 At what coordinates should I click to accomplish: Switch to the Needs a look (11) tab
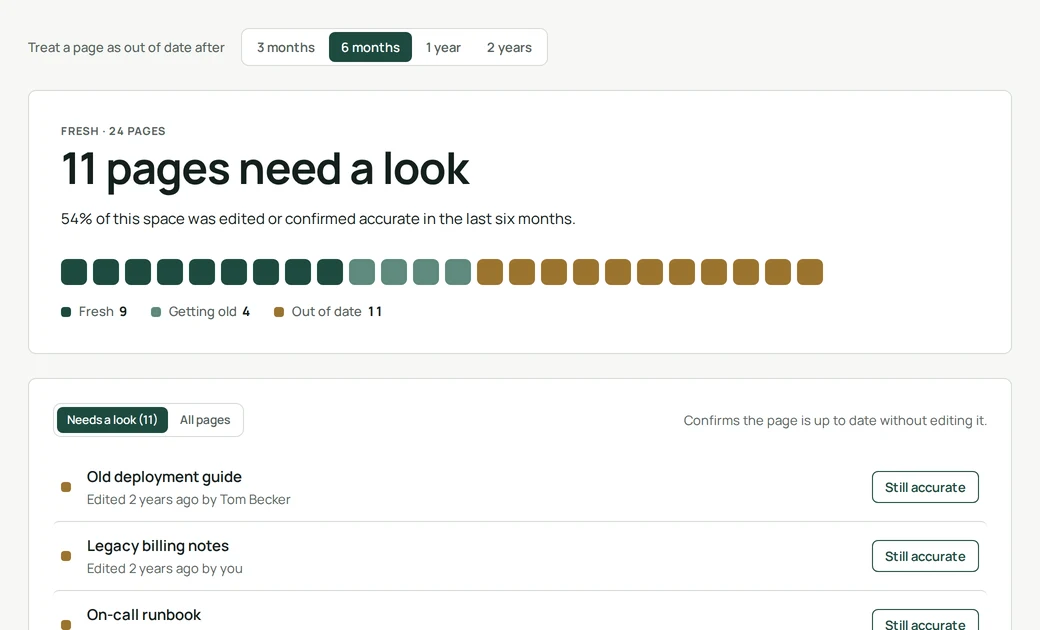click(x=112, y=420)
